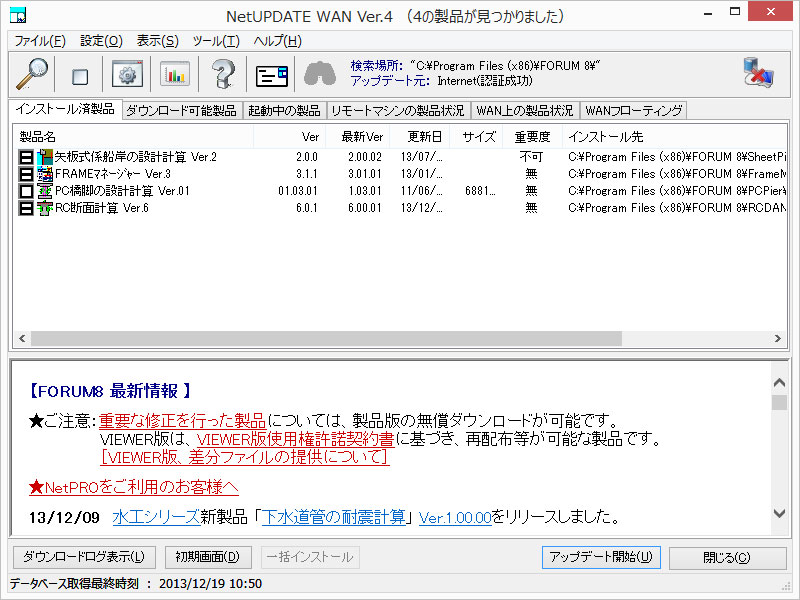Switch to the ダウンロード可能製品 tab
The width and height of the screenshot is (800, 600).
pyautogui.click(x=181, y=110)
